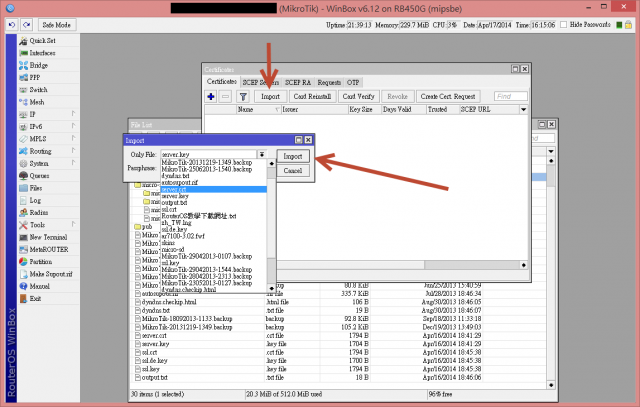Click the filter funnel icon in Certificates
The width and height of the screenshot is (640, 407).
click(x=243, y=96)
